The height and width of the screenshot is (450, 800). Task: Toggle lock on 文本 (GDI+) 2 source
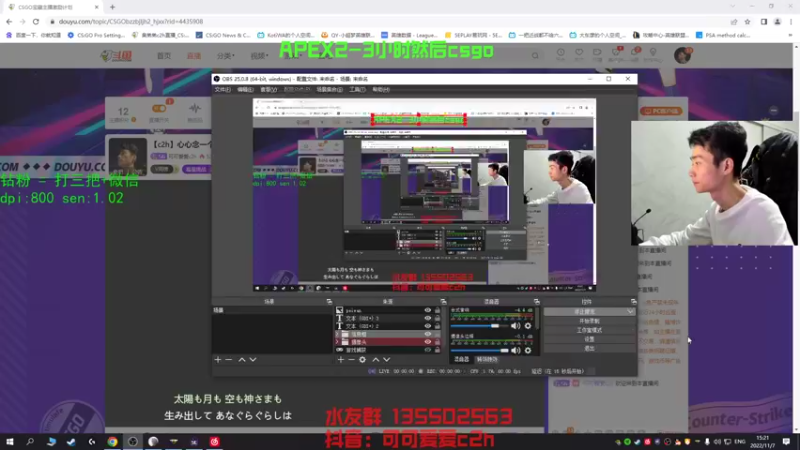437,326
